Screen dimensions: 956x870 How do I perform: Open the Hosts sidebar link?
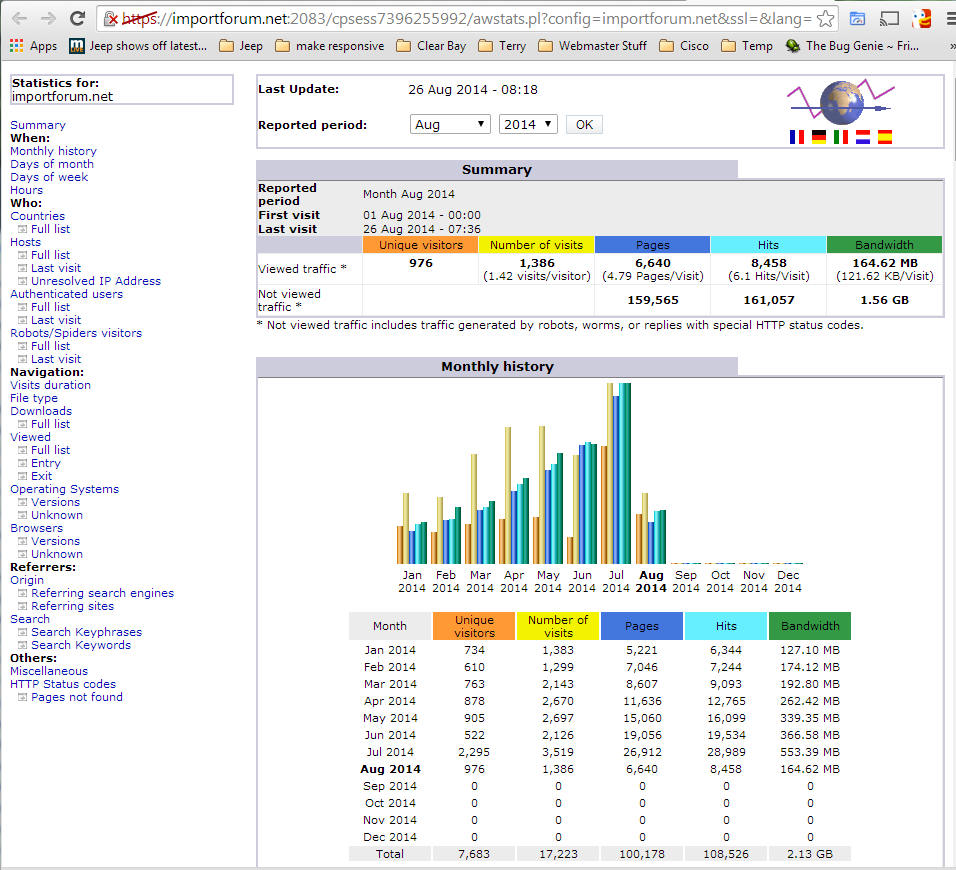[26, 242]
